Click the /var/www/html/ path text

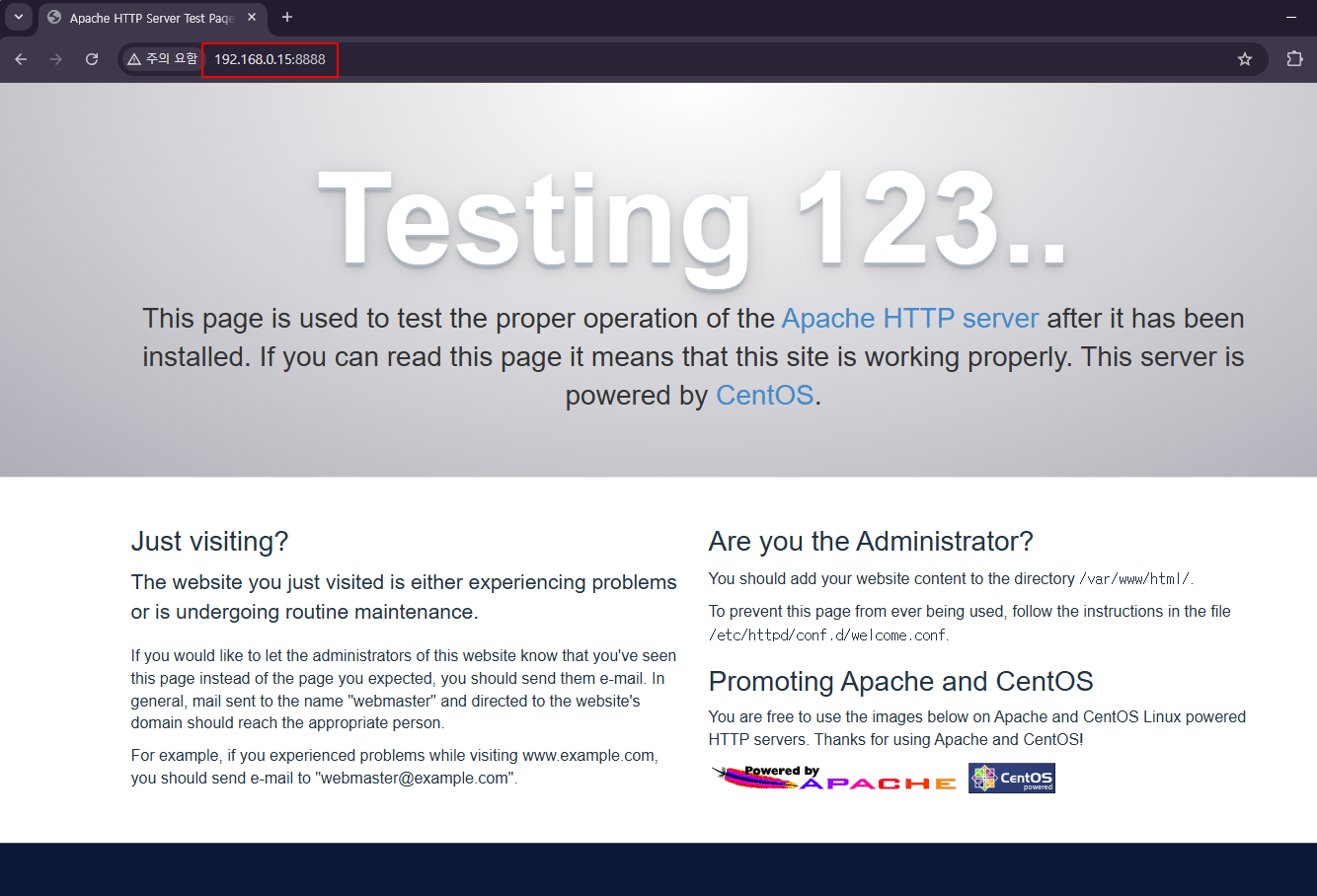point(1134,579)
